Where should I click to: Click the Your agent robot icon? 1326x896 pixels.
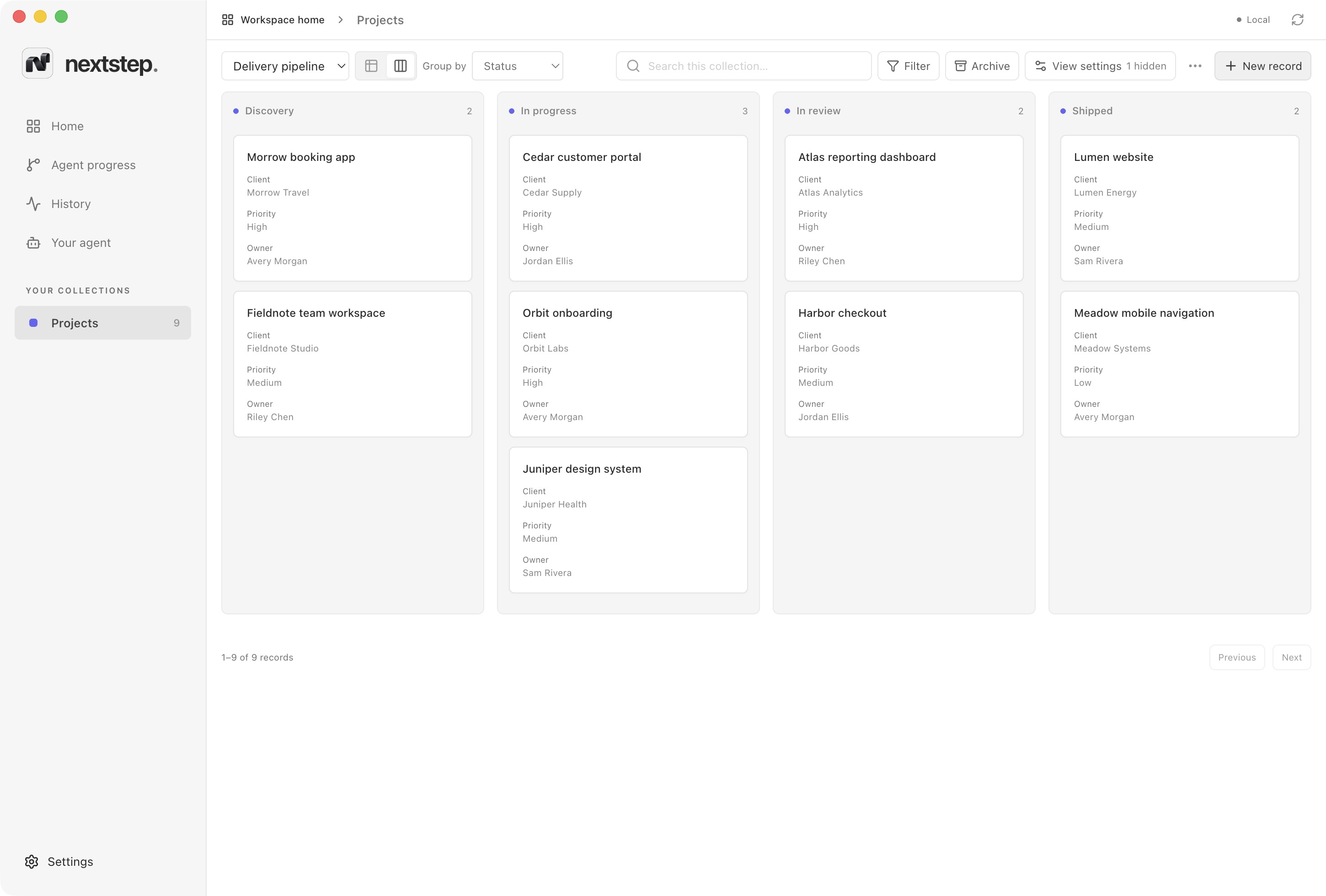(33, 242)
